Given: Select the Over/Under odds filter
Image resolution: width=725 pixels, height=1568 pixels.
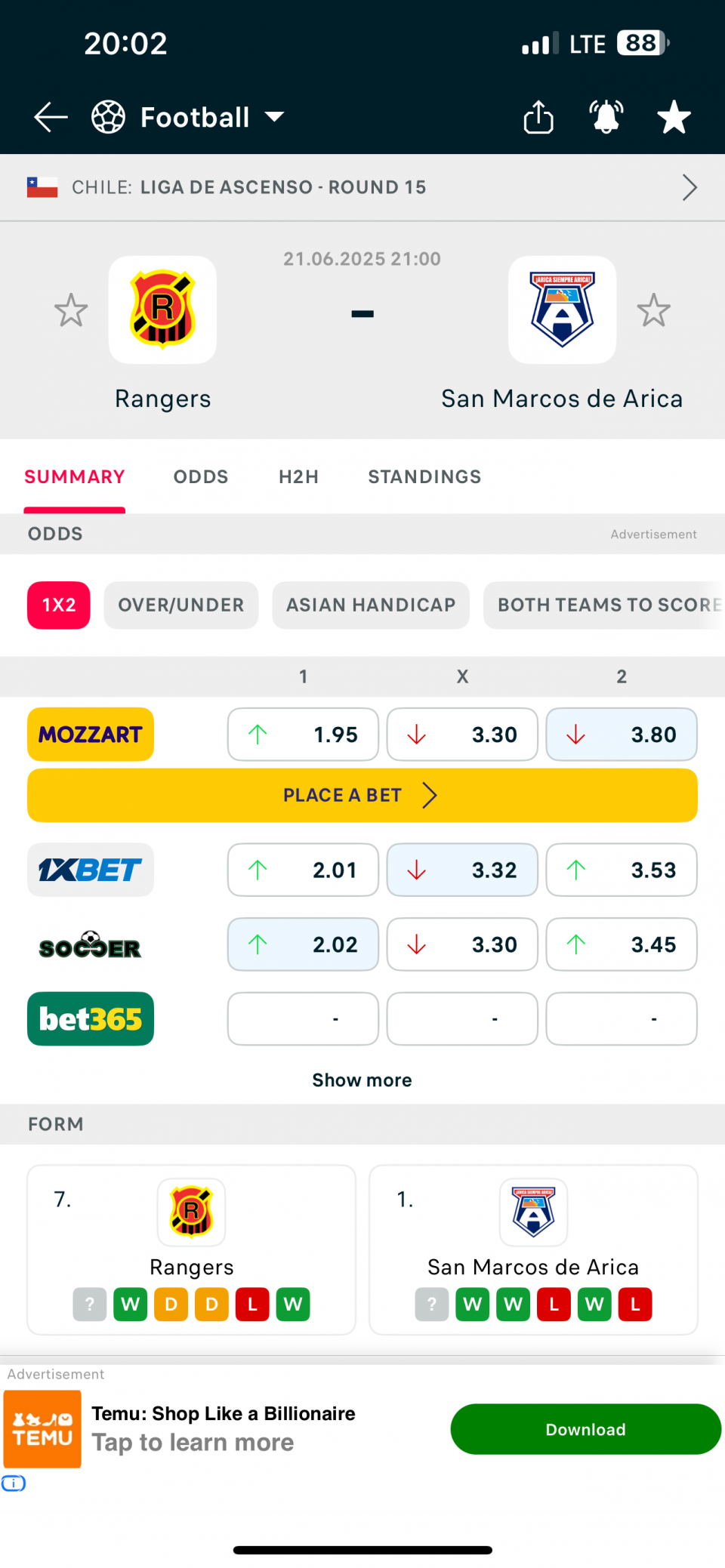Looking at the screenshot, I should click(181, 605).
